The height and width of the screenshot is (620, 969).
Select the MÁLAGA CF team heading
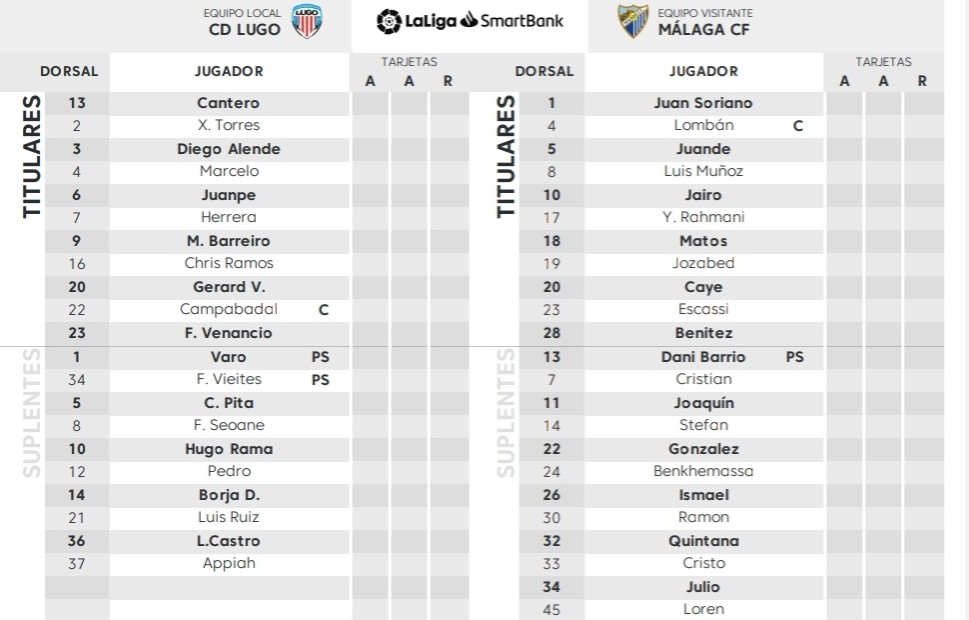[703, 29]
